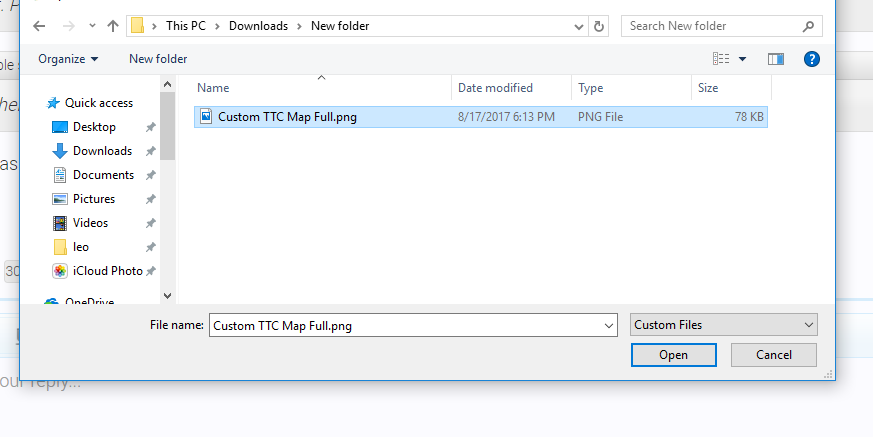873x437 pixels.
Task: Click the Open button
Action: click(x=673, y=355)
